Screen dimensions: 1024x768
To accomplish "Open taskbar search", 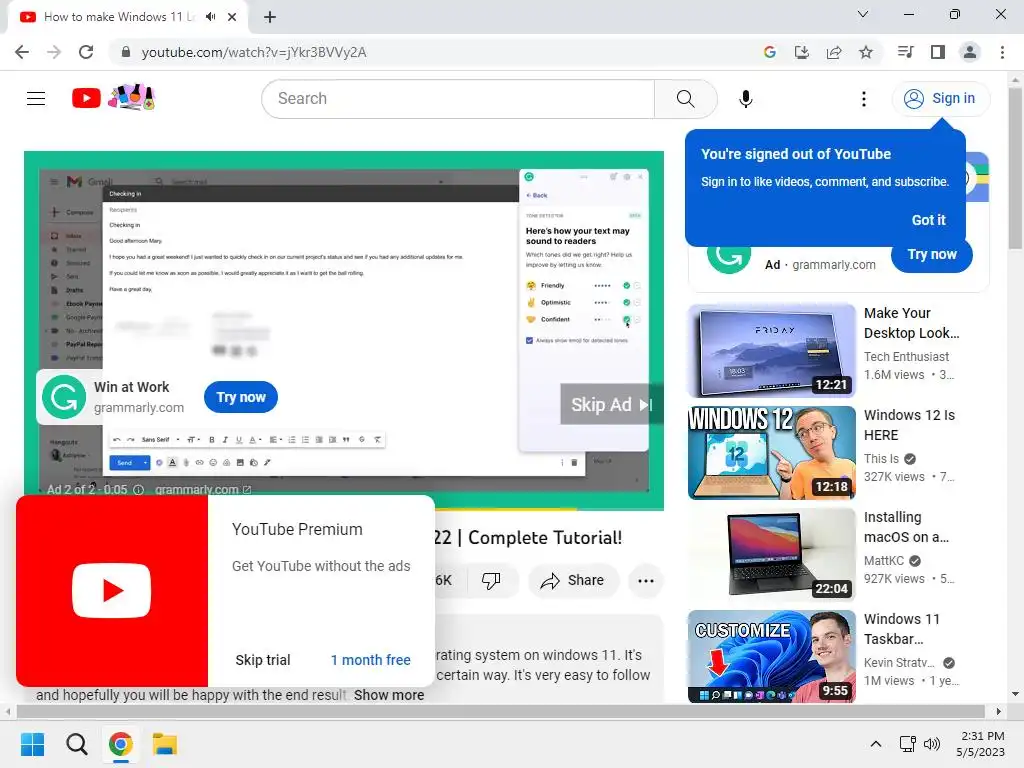I will (x=76, y=744).
